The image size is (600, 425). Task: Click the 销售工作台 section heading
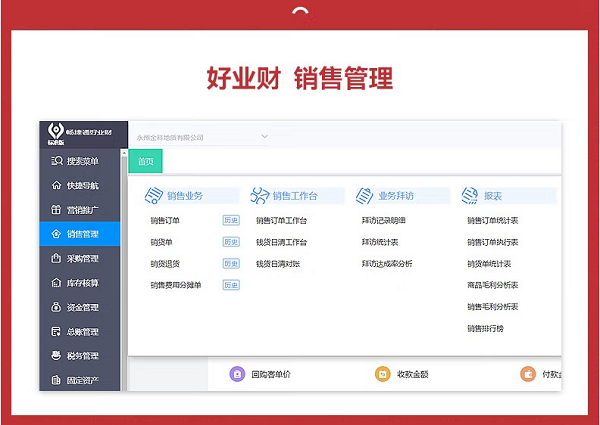295,196
